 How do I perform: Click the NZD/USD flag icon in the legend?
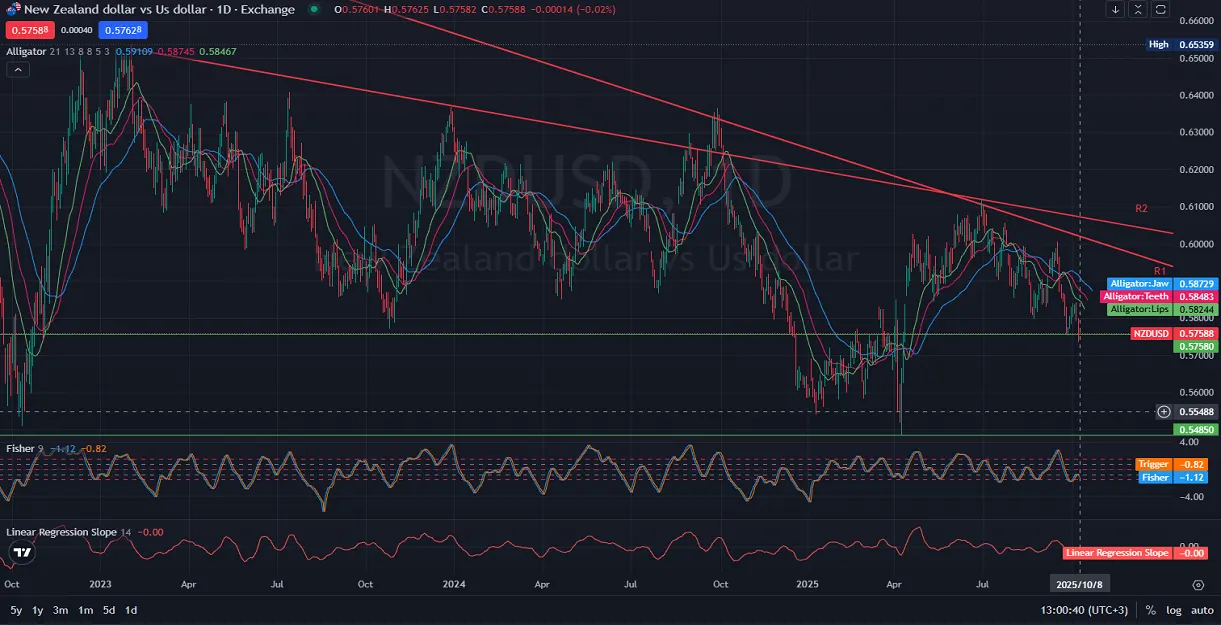(14, 9)
